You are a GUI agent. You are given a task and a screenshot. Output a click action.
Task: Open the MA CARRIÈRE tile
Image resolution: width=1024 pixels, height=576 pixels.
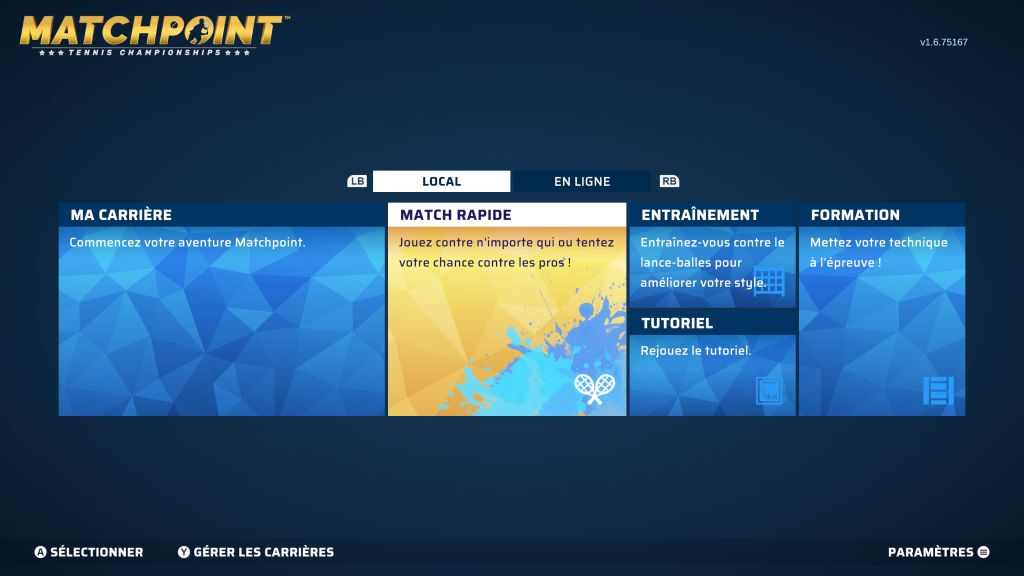[x=222, y=309]
